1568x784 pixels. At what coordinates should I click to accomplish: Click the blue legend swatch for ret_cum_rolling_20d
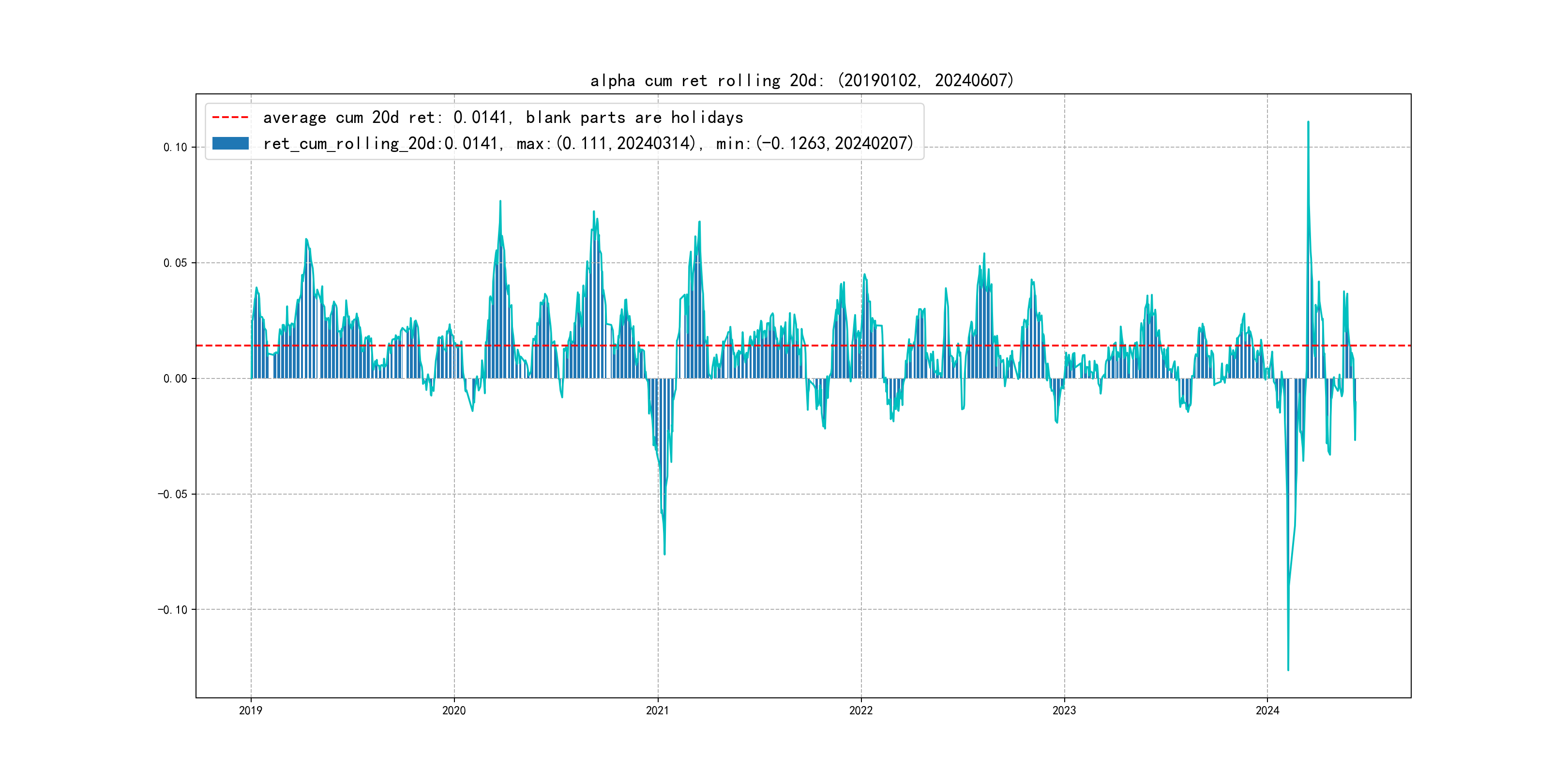click(x=230, y=143)
